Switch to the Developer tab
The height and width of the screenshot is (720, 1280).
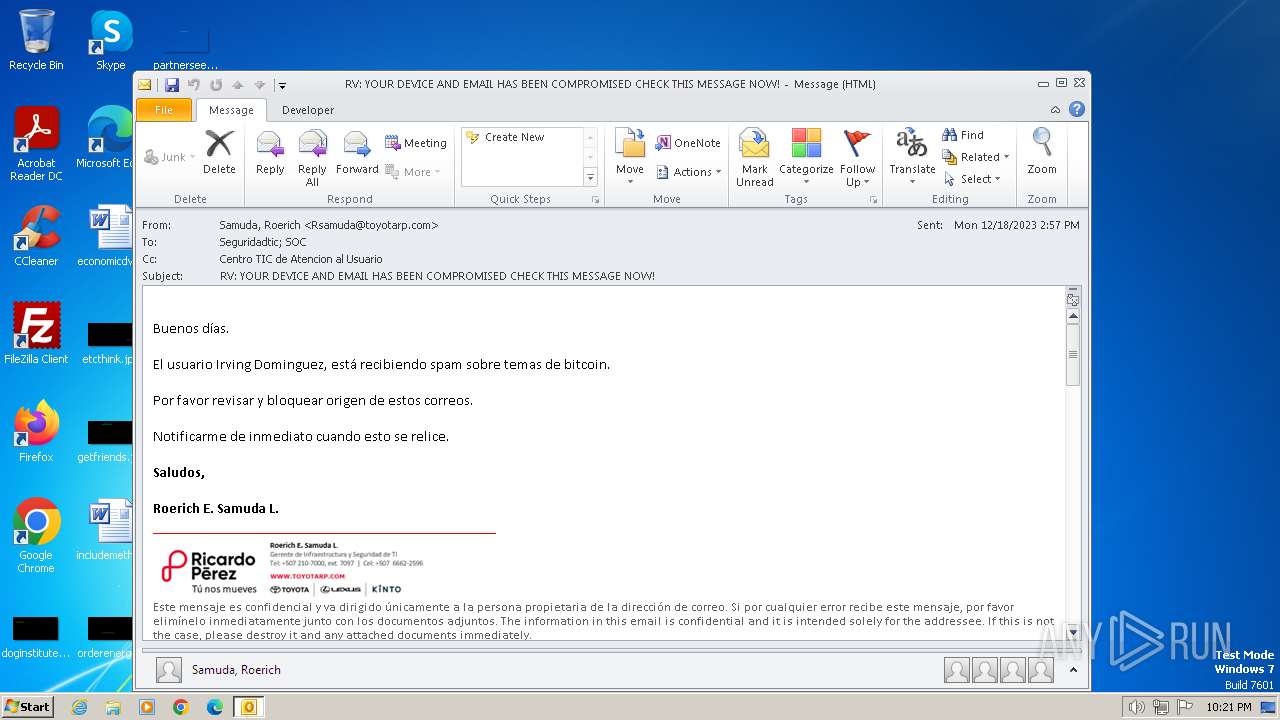(x=308, y=110)
